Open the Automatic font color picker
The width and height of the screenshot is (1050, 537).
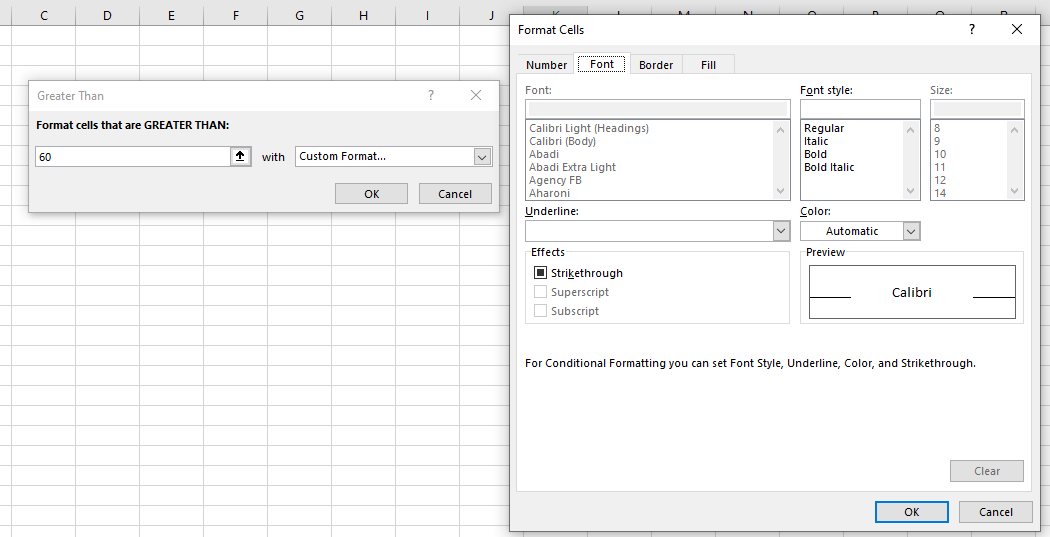click(x=910, y=231)
